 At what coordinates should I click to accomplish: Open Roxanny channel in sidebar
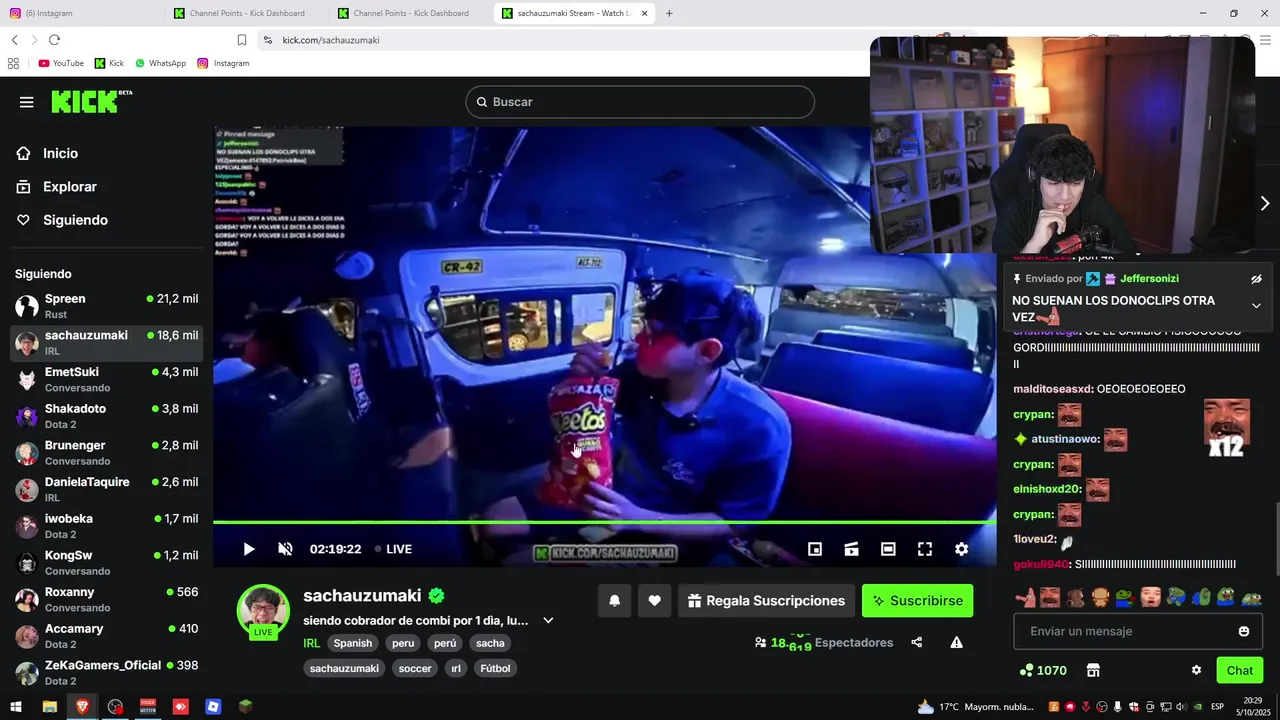(x=106, y=599)
